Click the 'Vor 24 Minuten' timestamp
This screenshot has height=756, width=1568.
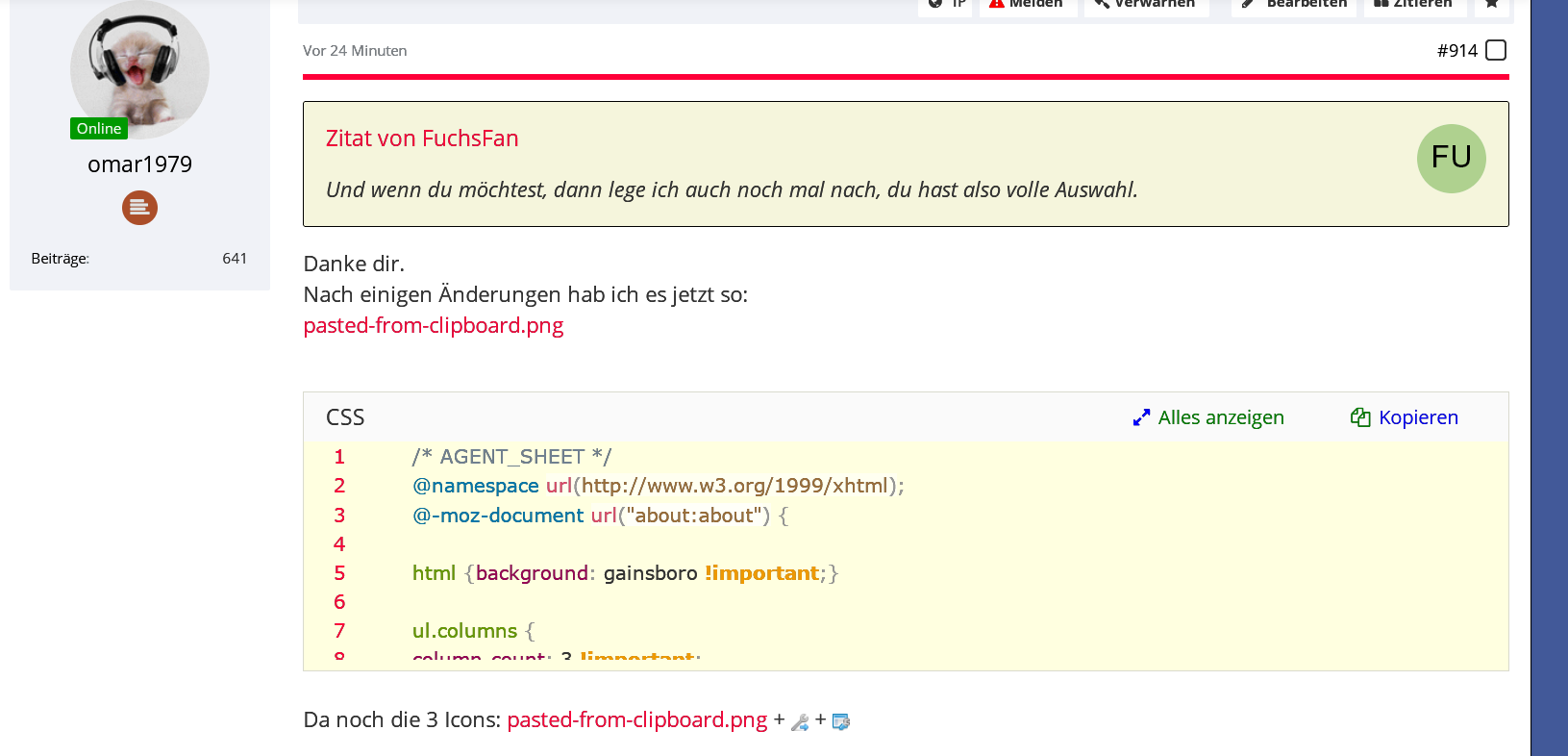(355, 51)
